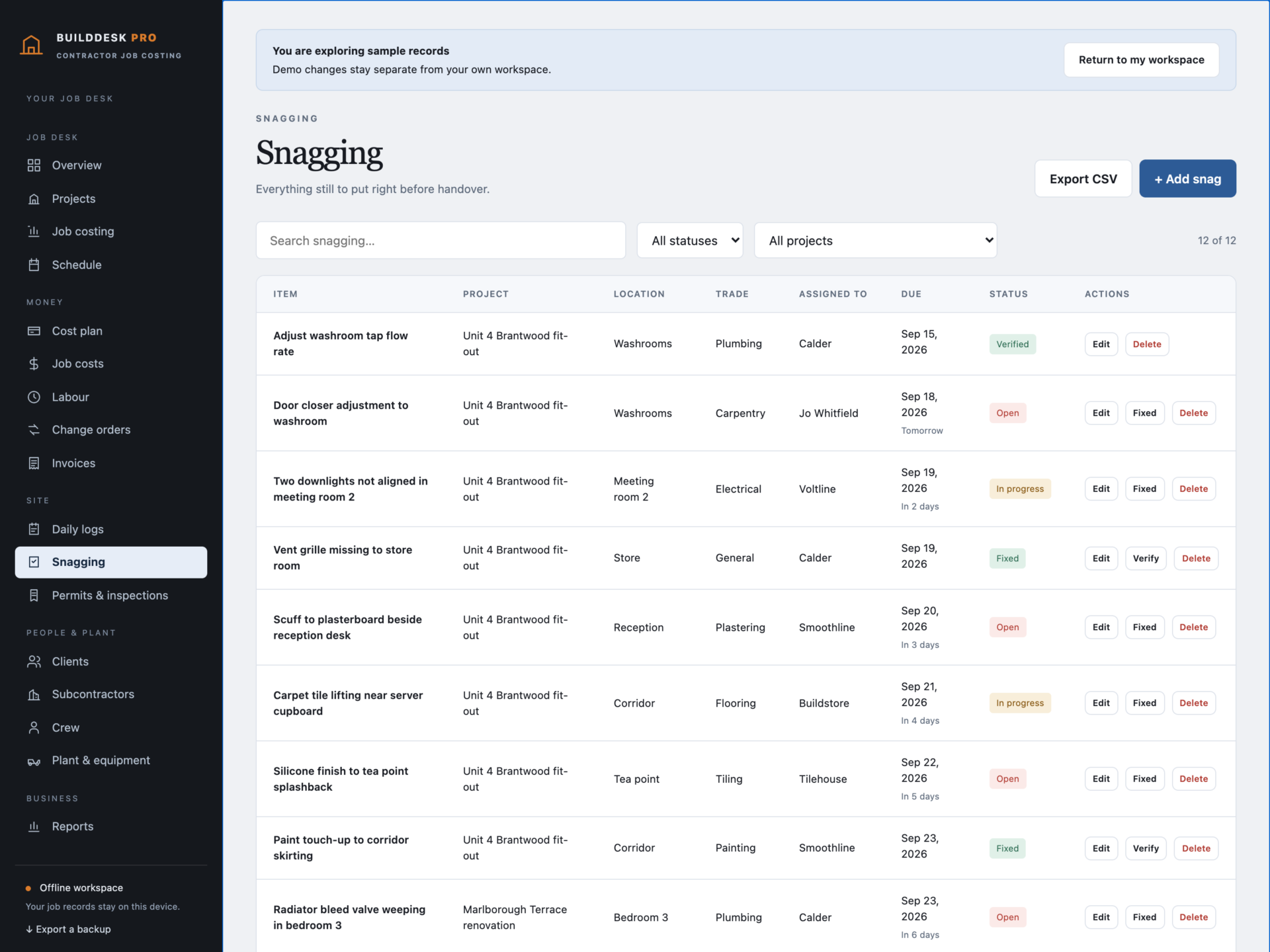Click the Change orders arrows icon
This screenshot has width=1270, height=952.
(34, 430)
